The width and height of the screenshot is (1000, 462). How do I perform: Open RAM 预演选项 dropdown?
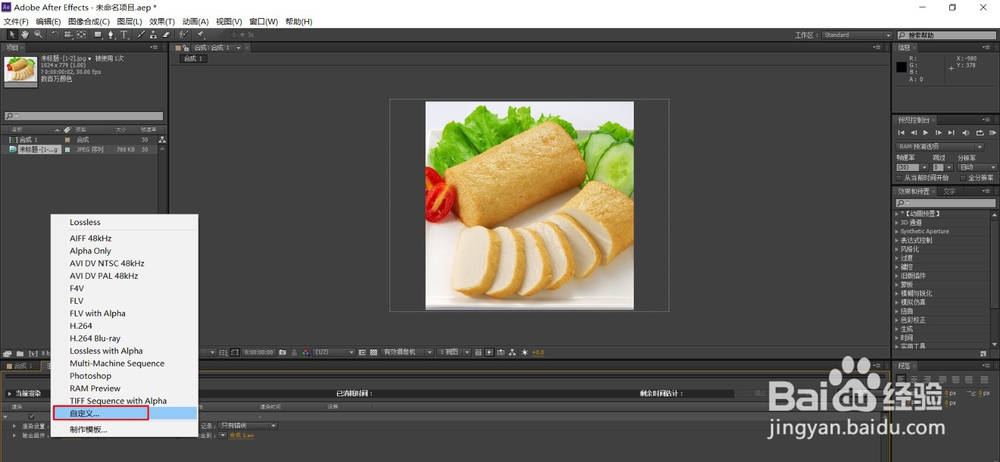coord(939,147)
